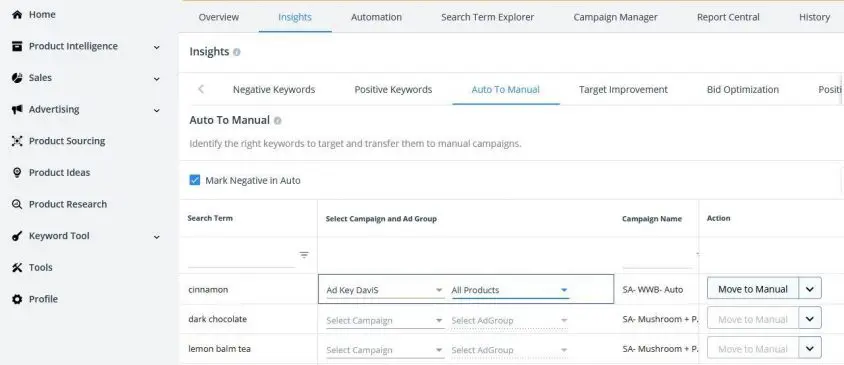Open action arrow menu for cinnamon row

point(810,289)
